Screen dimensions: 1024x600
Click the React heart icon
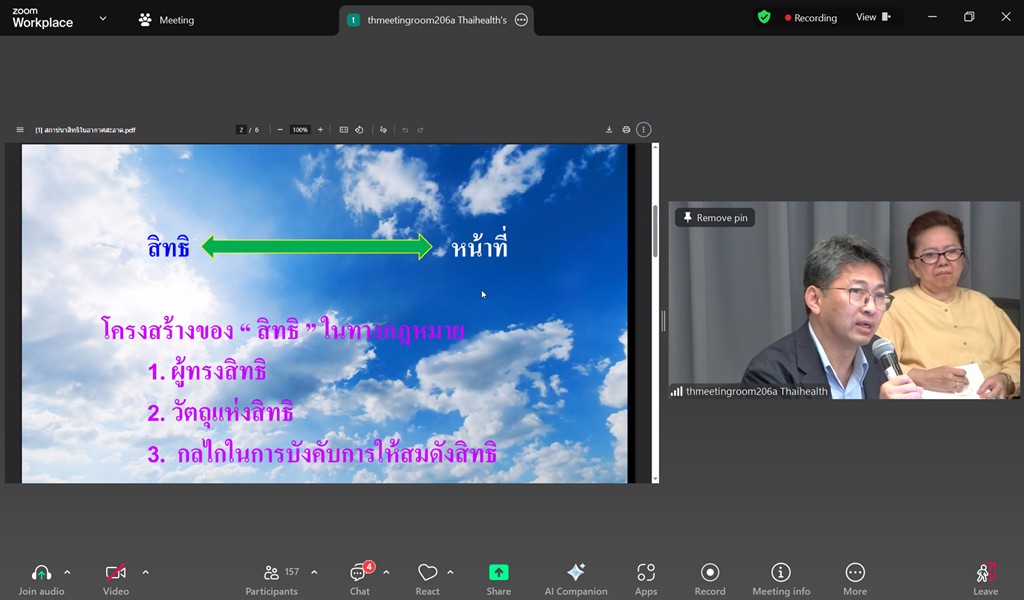point(427,573)
